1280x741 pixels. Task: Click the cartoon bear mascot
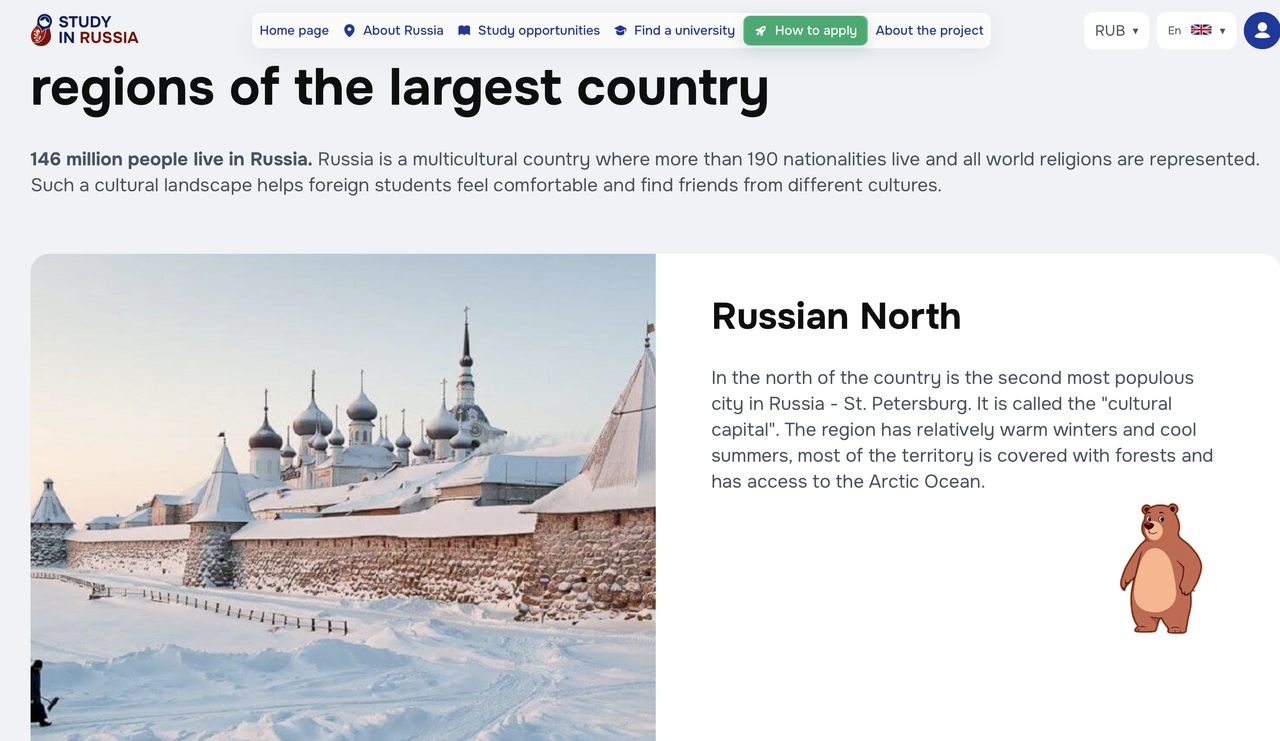(x=1160, y=568)
